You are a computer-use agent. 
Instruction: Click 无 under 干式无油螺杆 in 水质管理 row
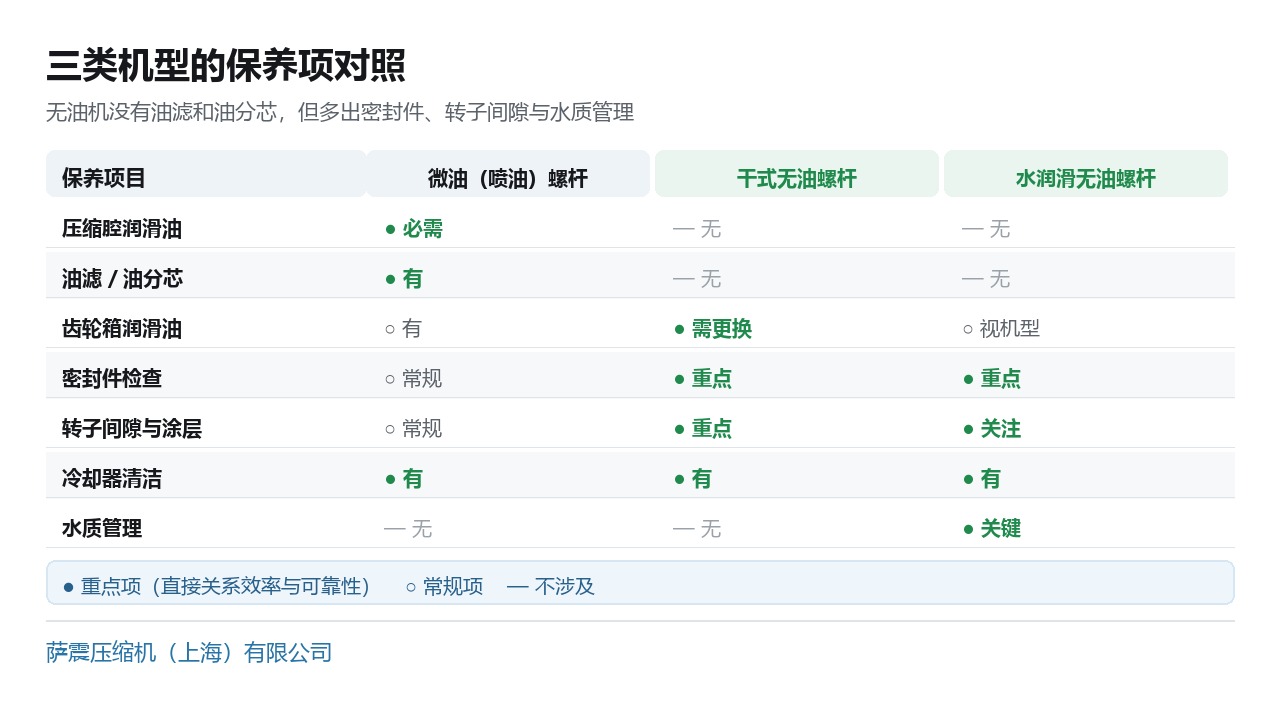click(697, 528)
